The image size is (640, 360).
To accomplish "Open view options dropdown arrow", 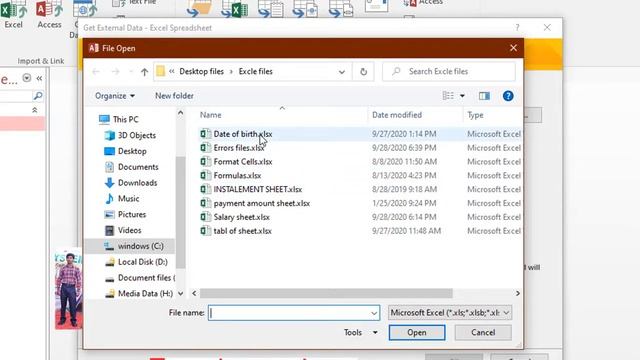I will tap(462, 96).
